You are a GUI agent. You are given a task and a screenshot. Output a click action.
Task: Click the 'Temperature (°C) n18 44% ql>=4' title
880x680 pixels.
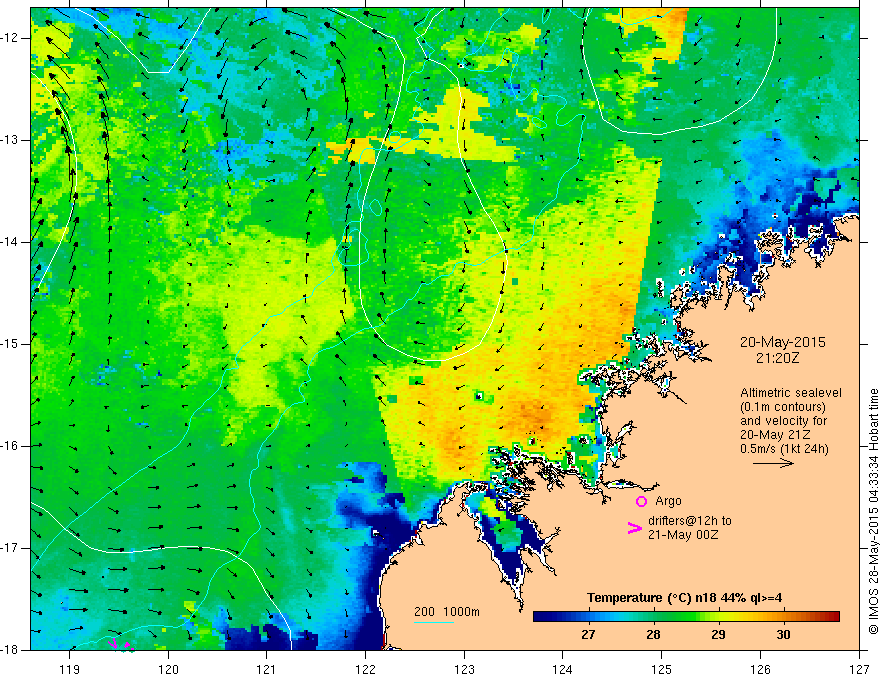[x=685, y=598]
